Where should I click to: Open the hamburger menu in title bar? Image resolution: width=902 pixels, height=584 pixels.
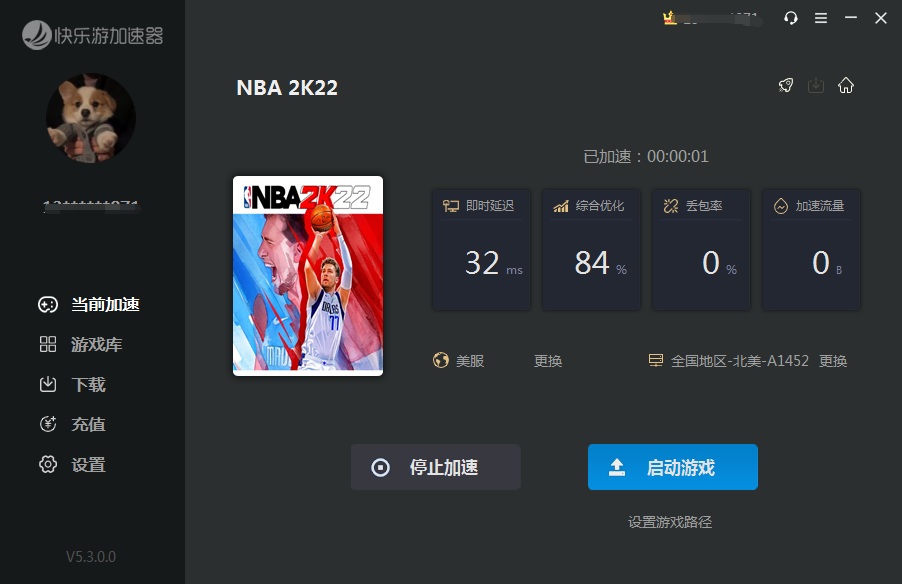[x=821, y=18]
